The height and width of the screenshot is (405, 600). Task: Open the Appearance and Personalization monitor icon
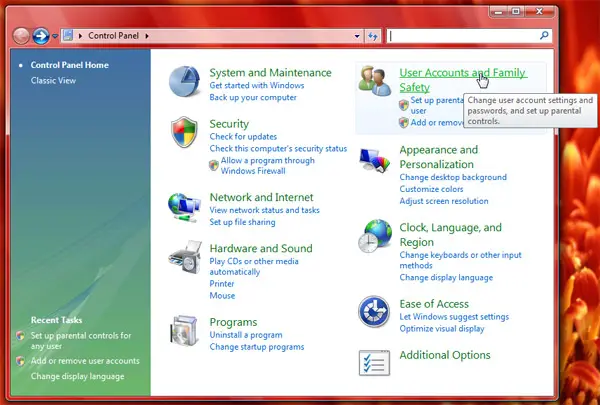(x=375, y=160)
